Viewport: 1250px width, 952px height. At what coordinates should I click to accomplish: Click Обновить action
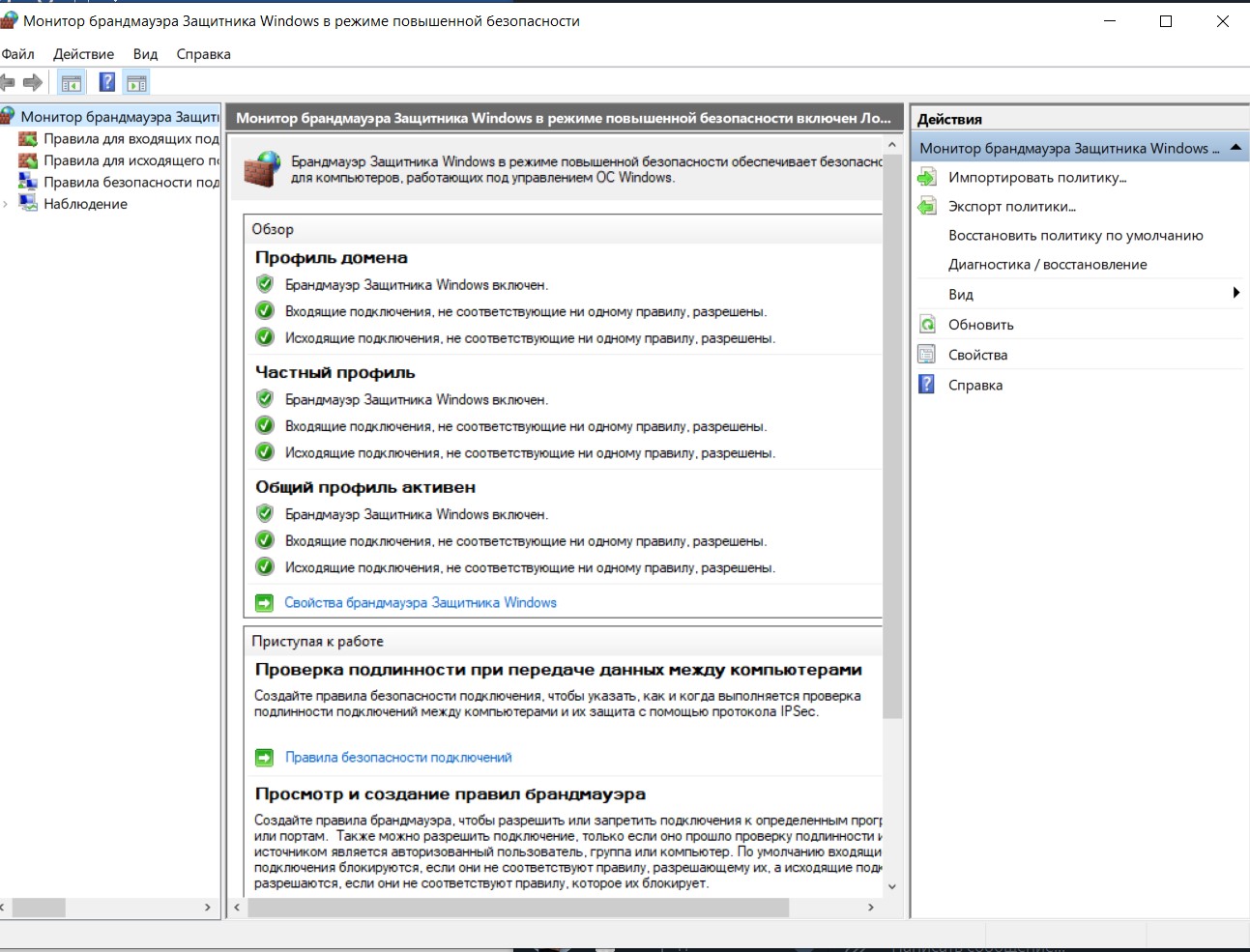pos(981,325)
